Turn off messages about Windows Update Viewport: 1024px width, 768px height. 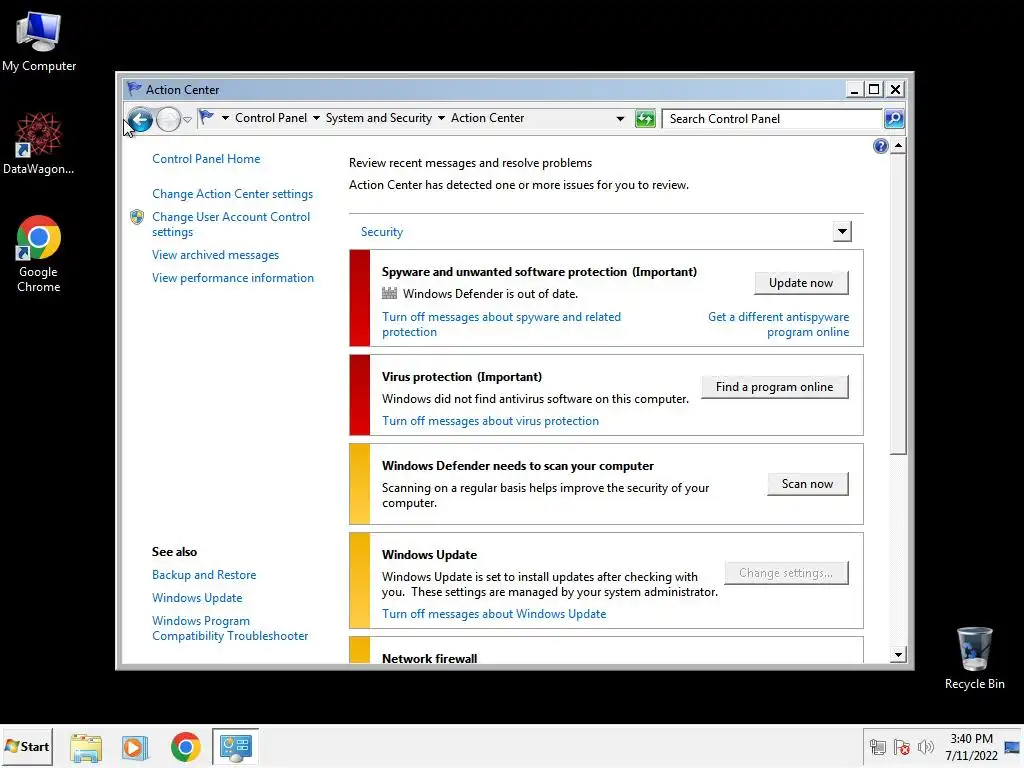click(494, 614)
